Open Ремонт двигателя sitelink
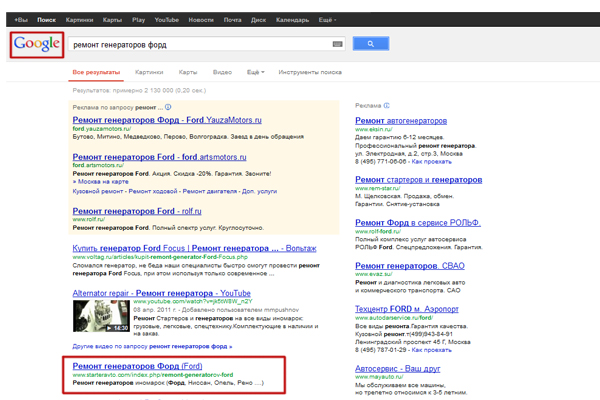Viewport: 600px width, 400px height. tap(210, 191)
